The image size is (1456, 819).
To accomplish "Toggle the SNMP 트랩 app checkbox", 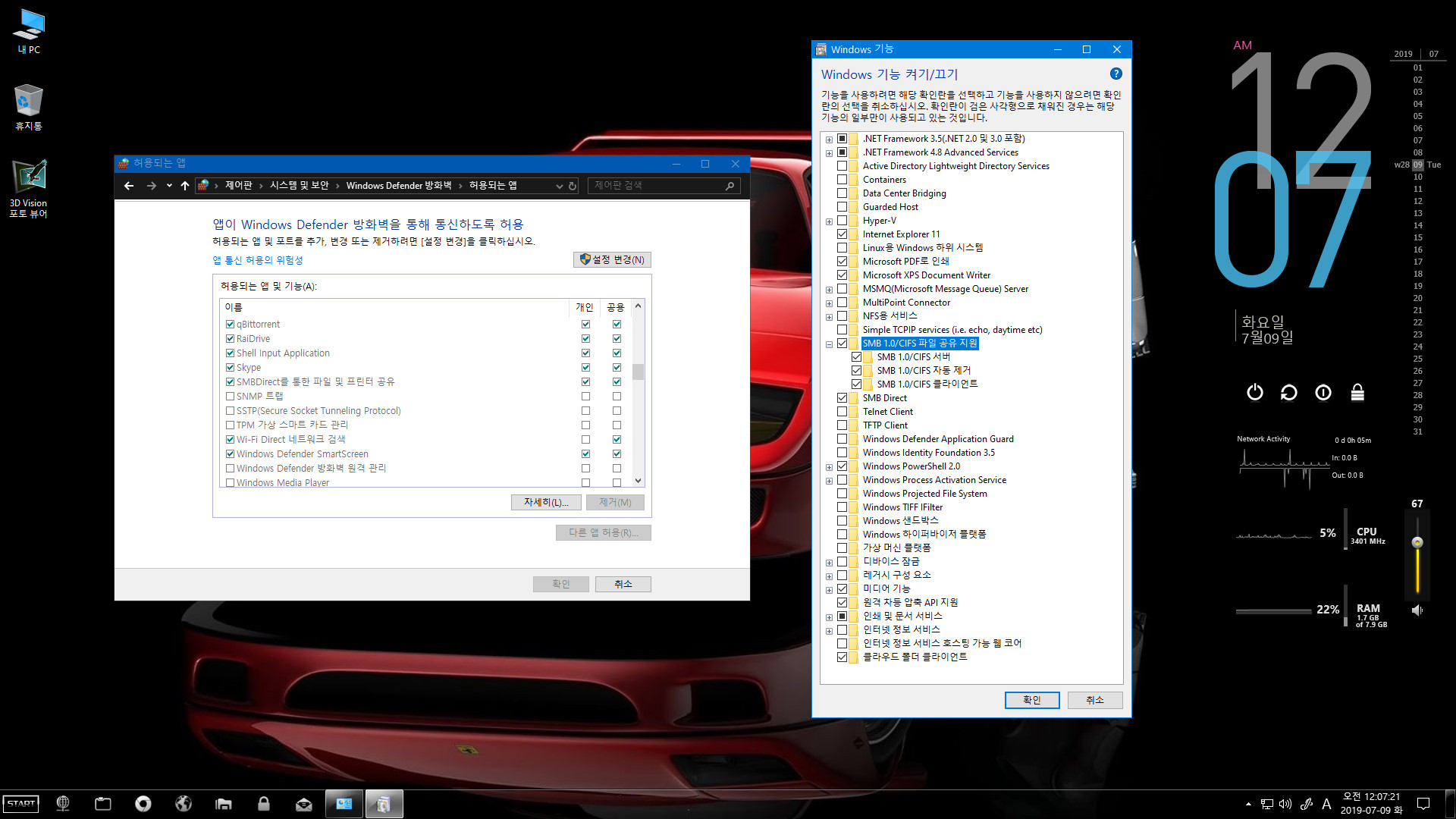I will (x=230, y=397).
